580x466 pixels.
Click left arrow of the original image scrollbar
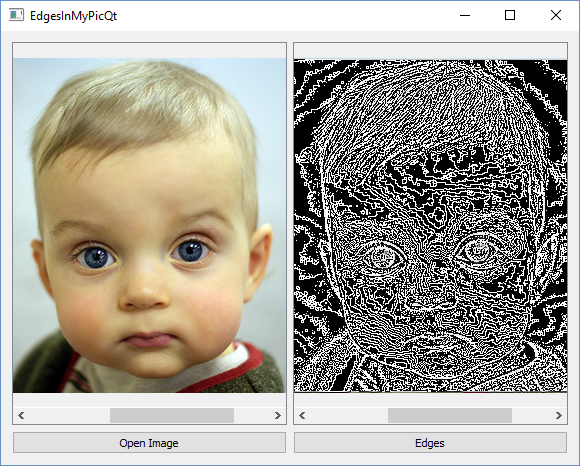pyautogui.click(x=21, y=415)
